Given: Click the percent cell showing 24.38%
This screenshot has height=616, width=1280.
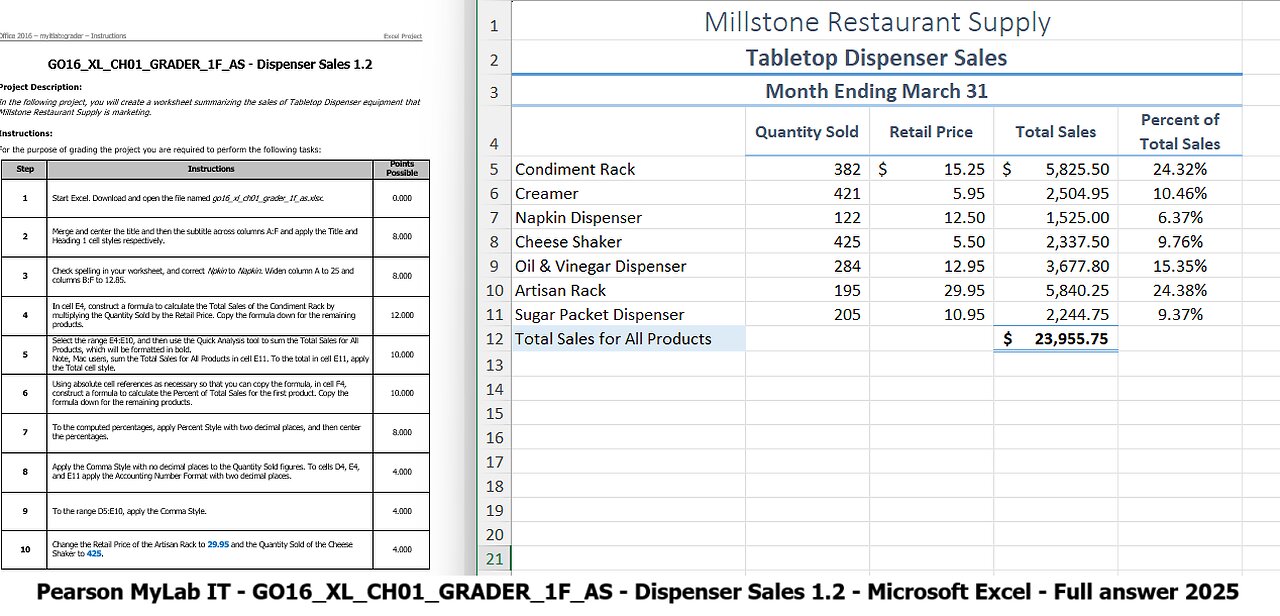Looking at the screenshot, I should (x=1180, y=290).
